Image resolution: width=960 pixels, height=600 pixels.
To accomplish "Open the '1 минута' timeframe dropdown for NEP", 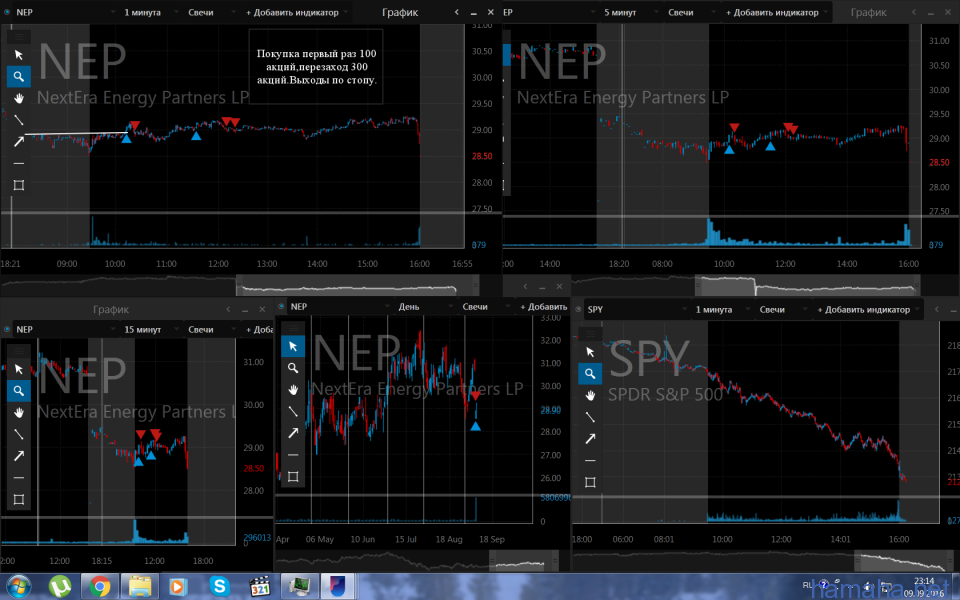I will coord(151,12).
